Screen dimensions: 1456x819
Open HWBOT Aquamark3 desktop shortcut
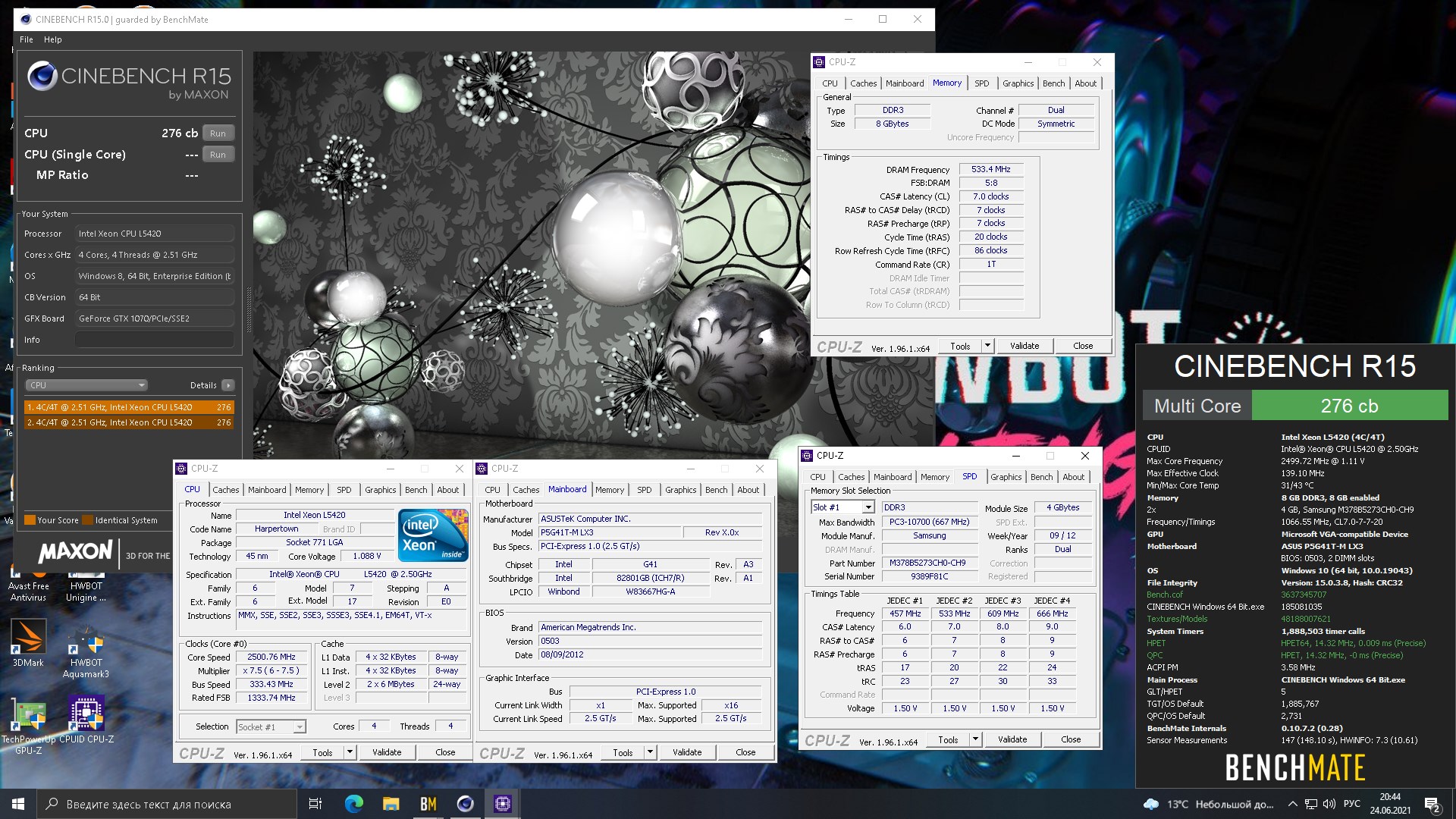point(86,651)
